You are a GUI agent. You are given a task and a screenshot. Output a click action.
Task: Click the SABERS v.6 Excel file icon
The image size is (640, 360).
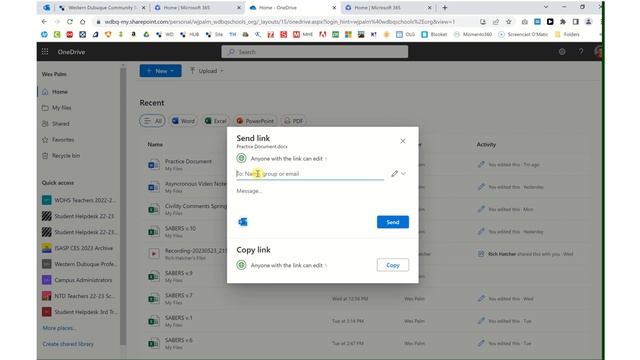tap(153, 343)
